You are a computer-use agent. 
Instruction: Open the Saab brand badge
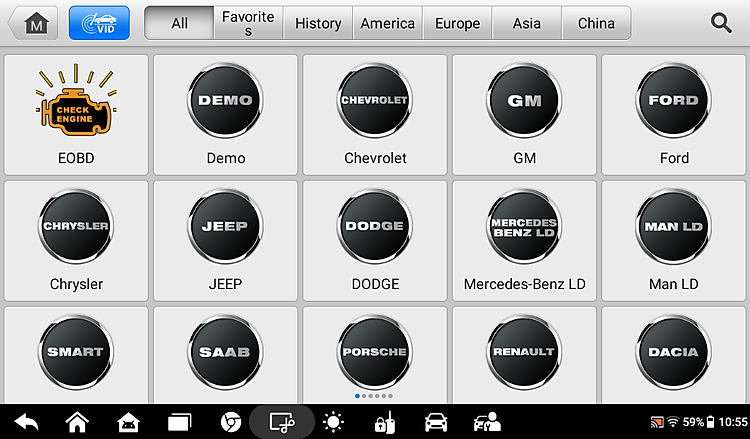(225, 352)
